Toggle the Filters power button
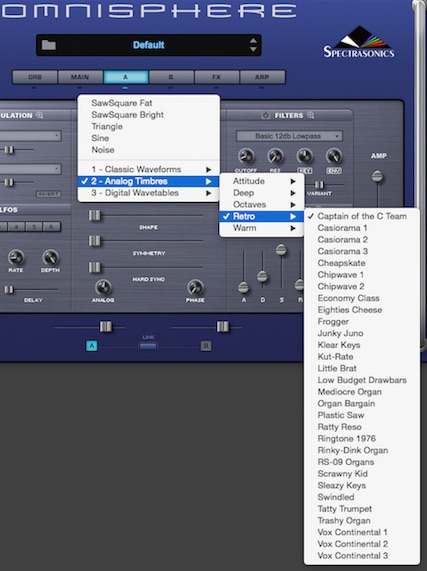Image resolution: width=427 pixels, height=571 pixels. click(265, 115)
